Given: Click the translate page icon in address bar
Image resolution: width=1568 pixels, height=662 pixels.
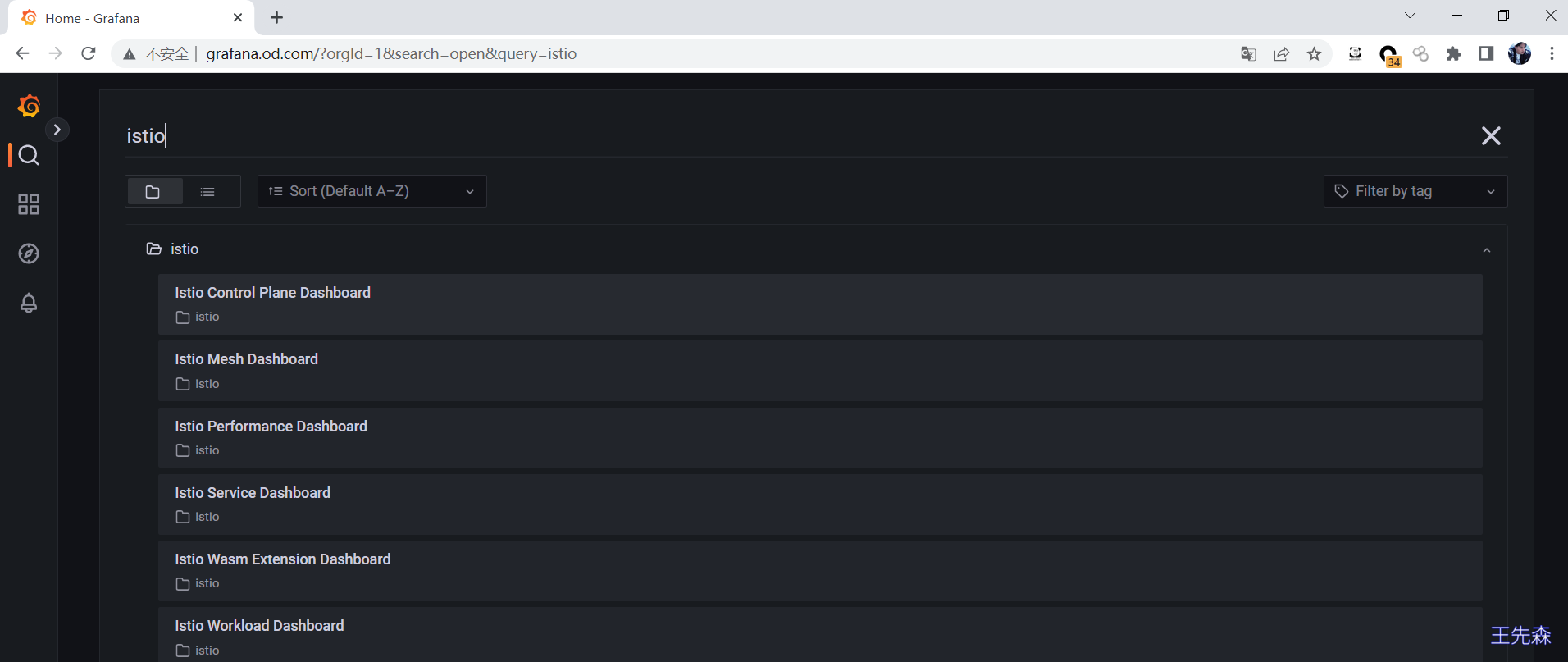Looking at the screenshot, I should [x=1248, y=53].
